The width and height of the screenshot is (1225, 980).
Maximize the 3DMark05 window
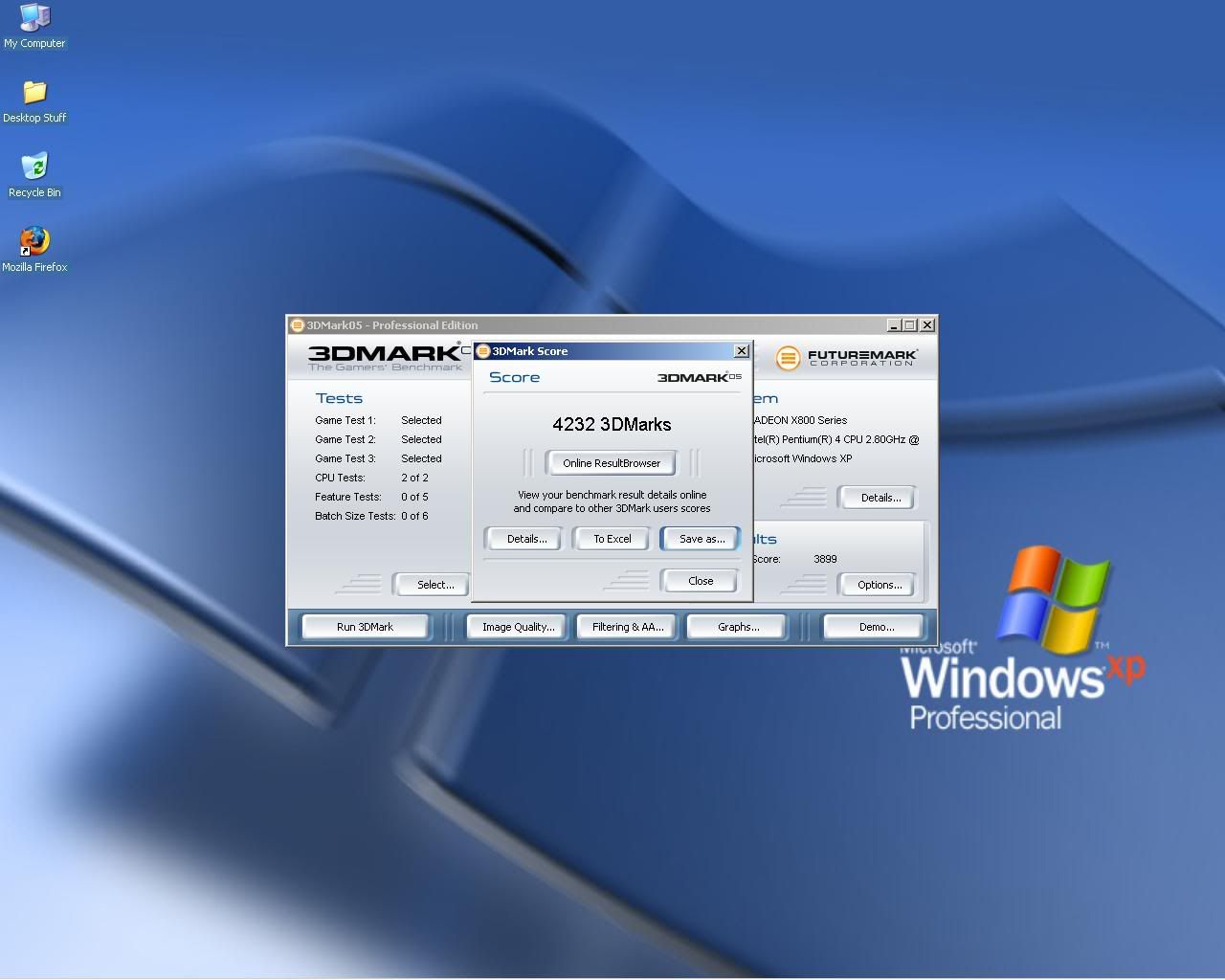[x=909, y=325]
